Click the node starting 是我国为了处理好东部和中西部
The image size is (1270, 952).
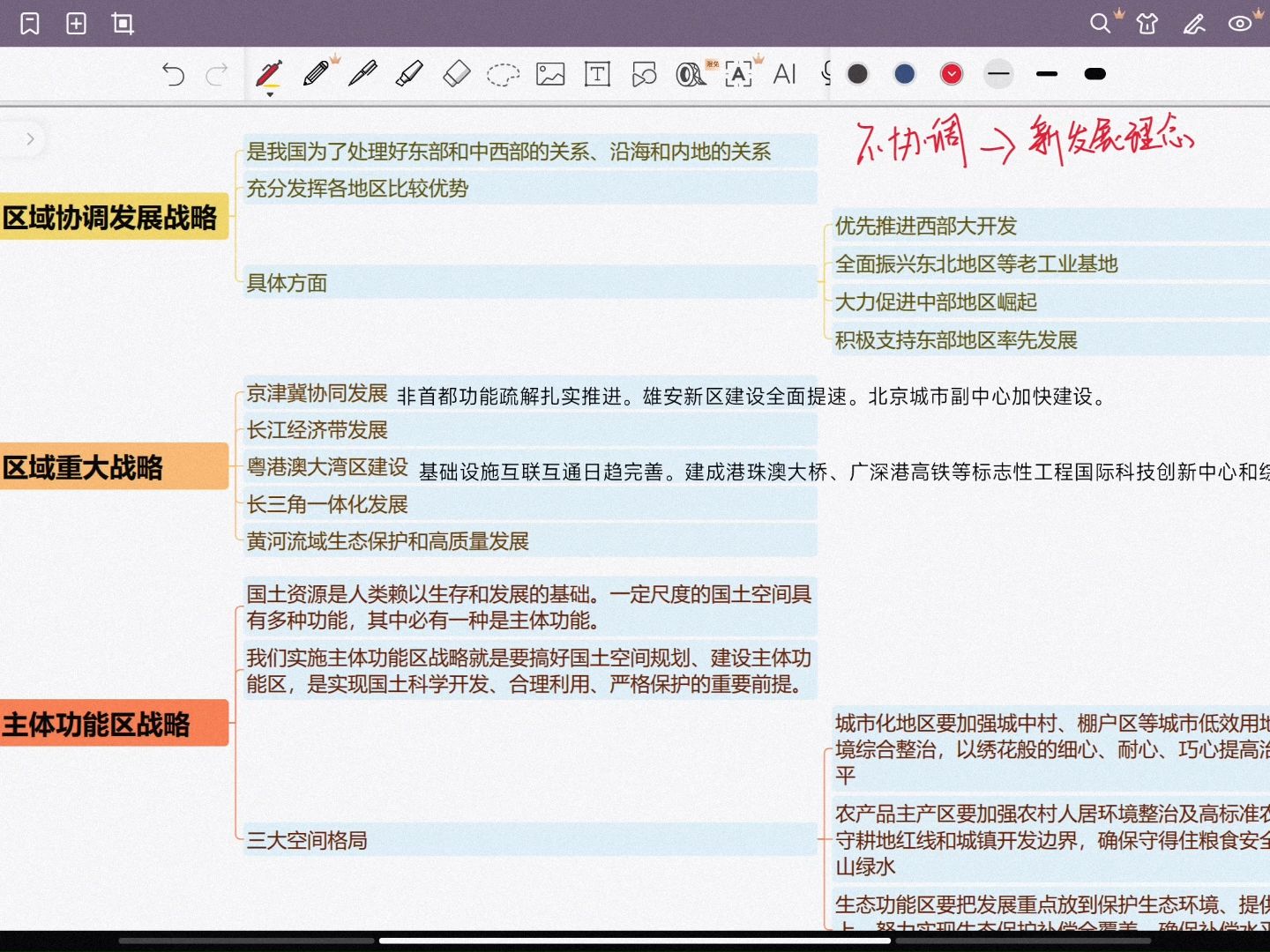coord(529,151)
